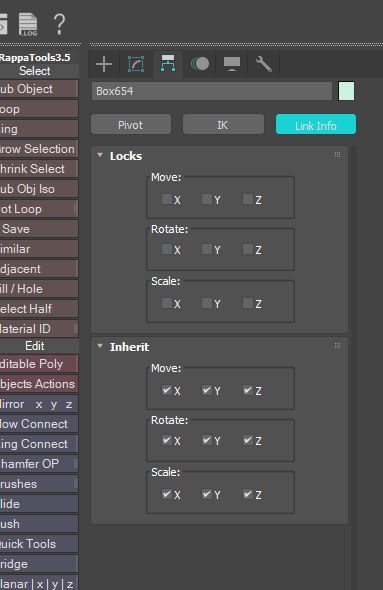The width and height of the screenshot is (383, 590).
Task: Disable Inherit Move Z checkbox
Action: point(248,390)
